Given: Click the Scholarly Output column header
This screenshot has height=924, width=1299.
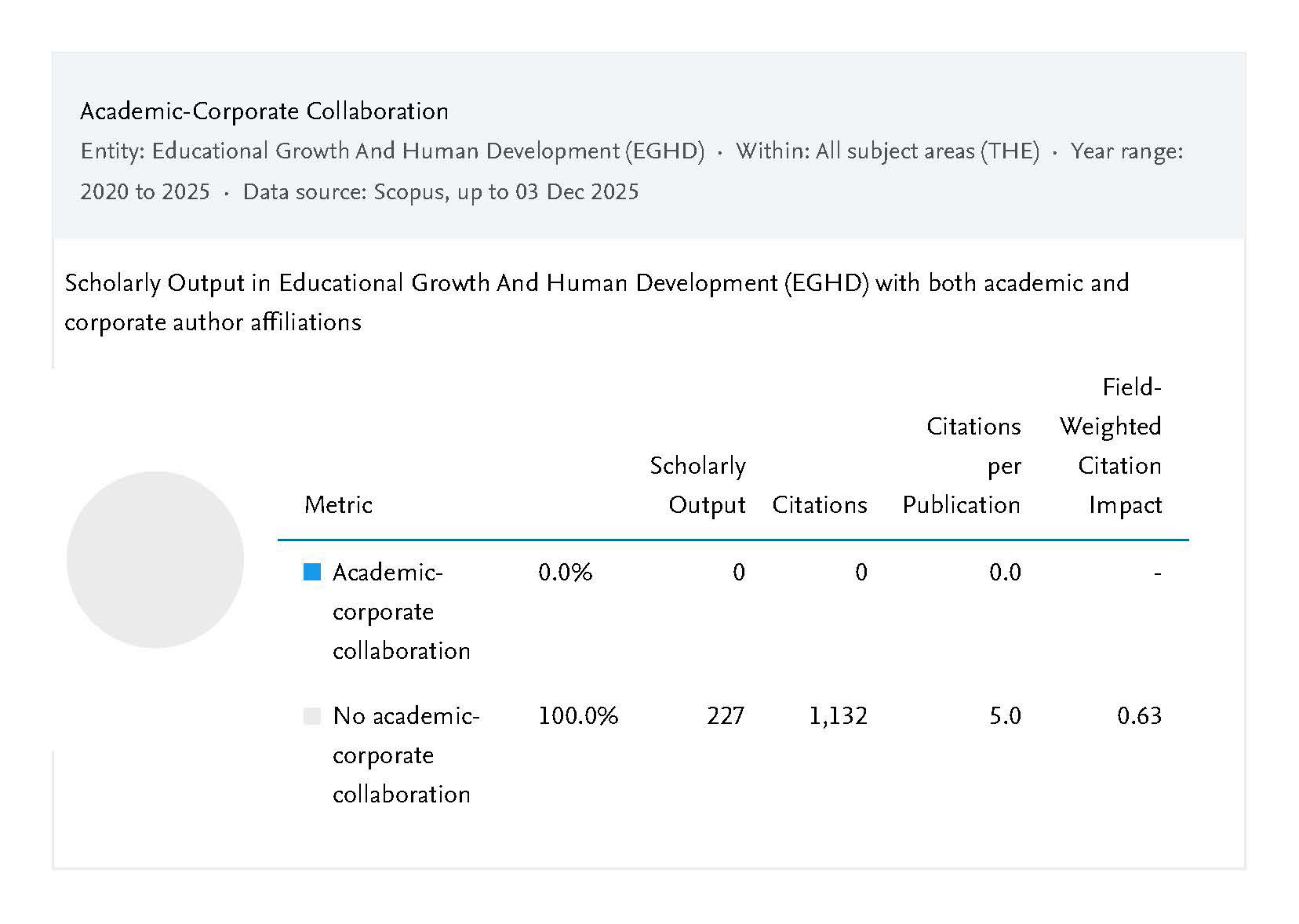Looking at the screenshot, I should pos(697,485).
